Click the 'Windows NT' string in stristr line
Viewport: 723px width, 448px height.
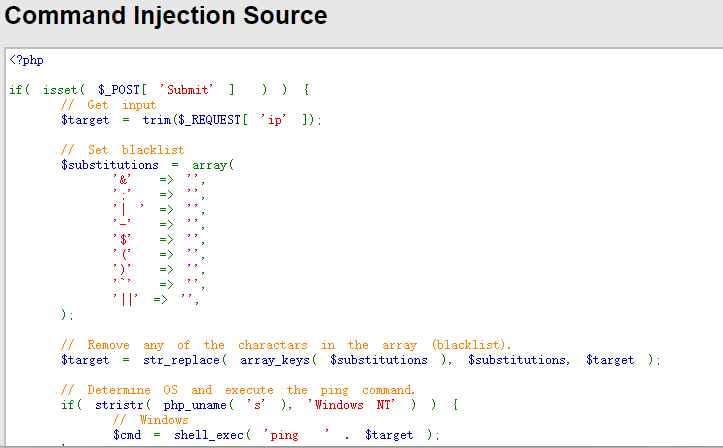pyautogui.click(x=353, y=405)
